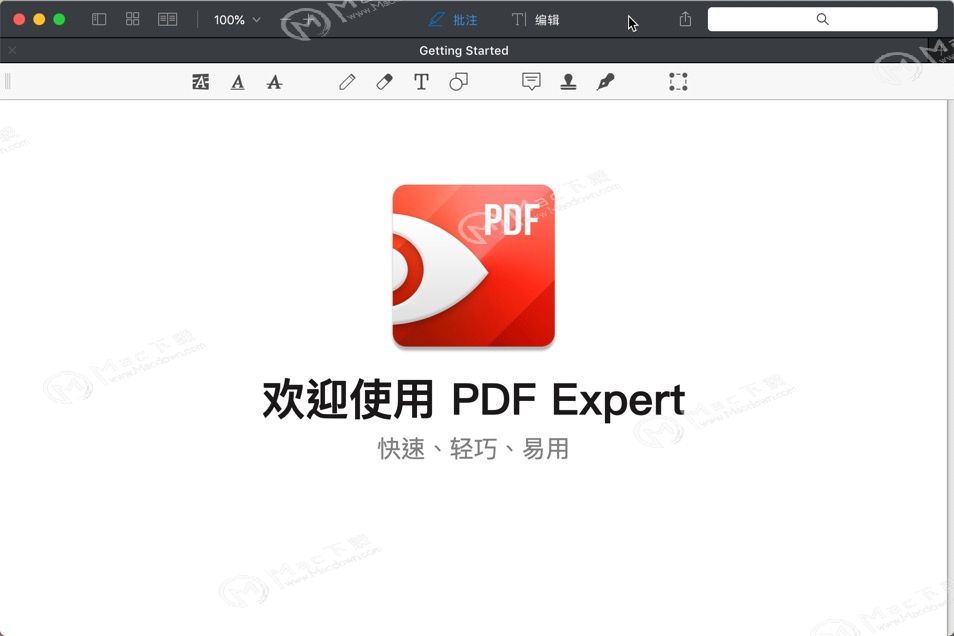The image size is (954, 636).
Task: Select the eraser tool
Action: [385, 82]
